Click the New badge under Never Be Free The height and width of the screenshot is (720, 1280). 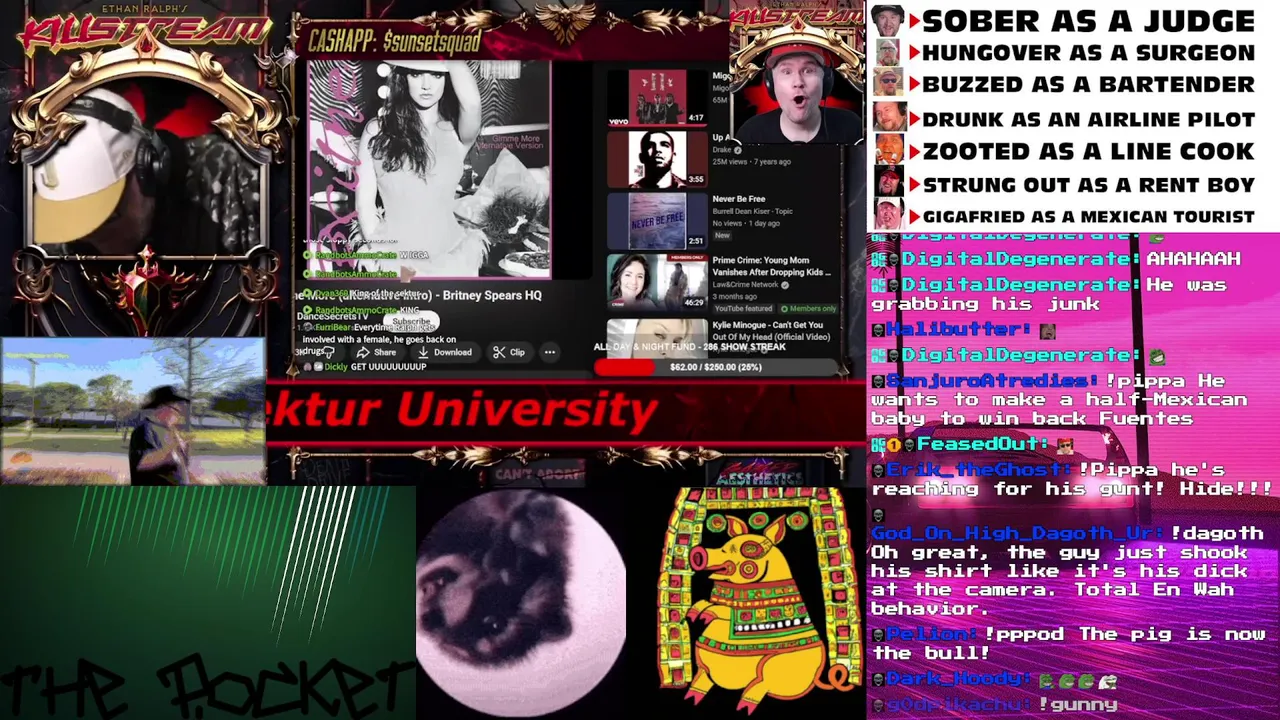(x=722, y=235)
